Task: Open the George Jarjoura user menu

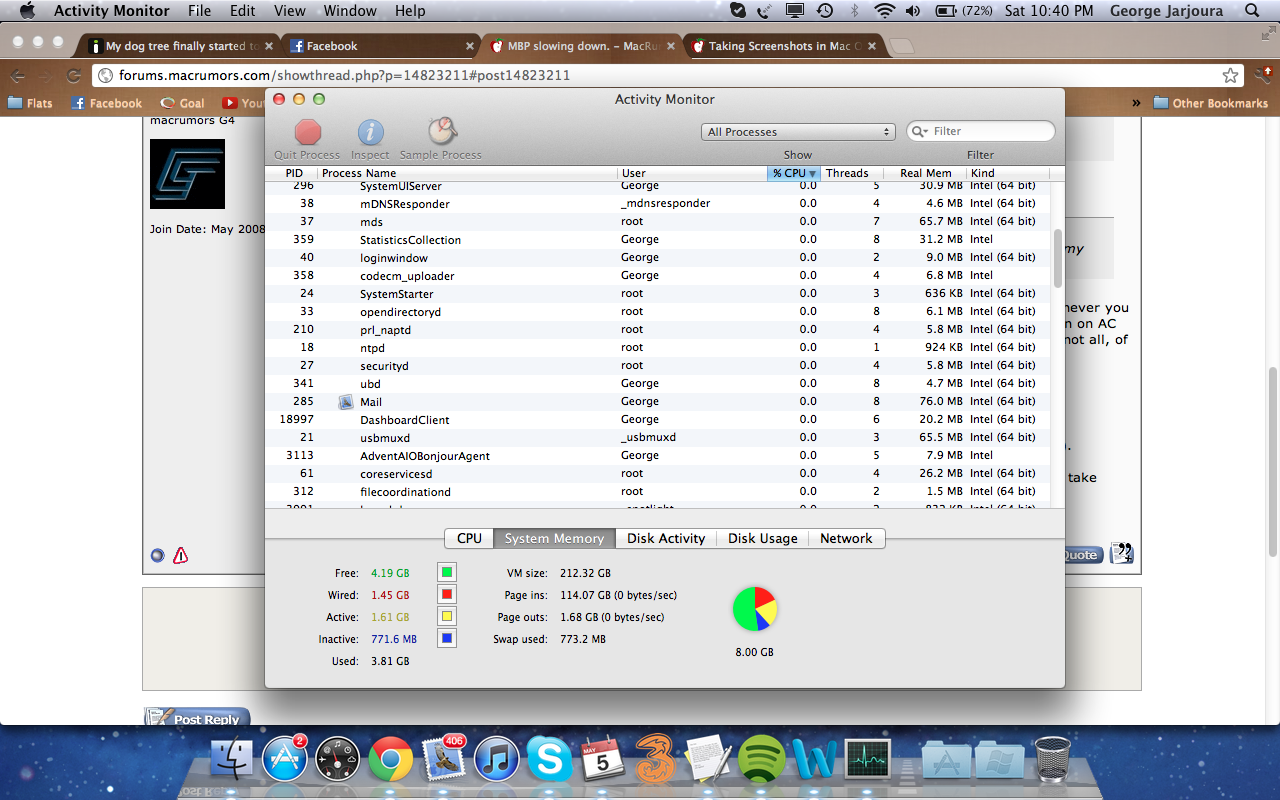Action: pyautogui.click(x=1167, y=11)
